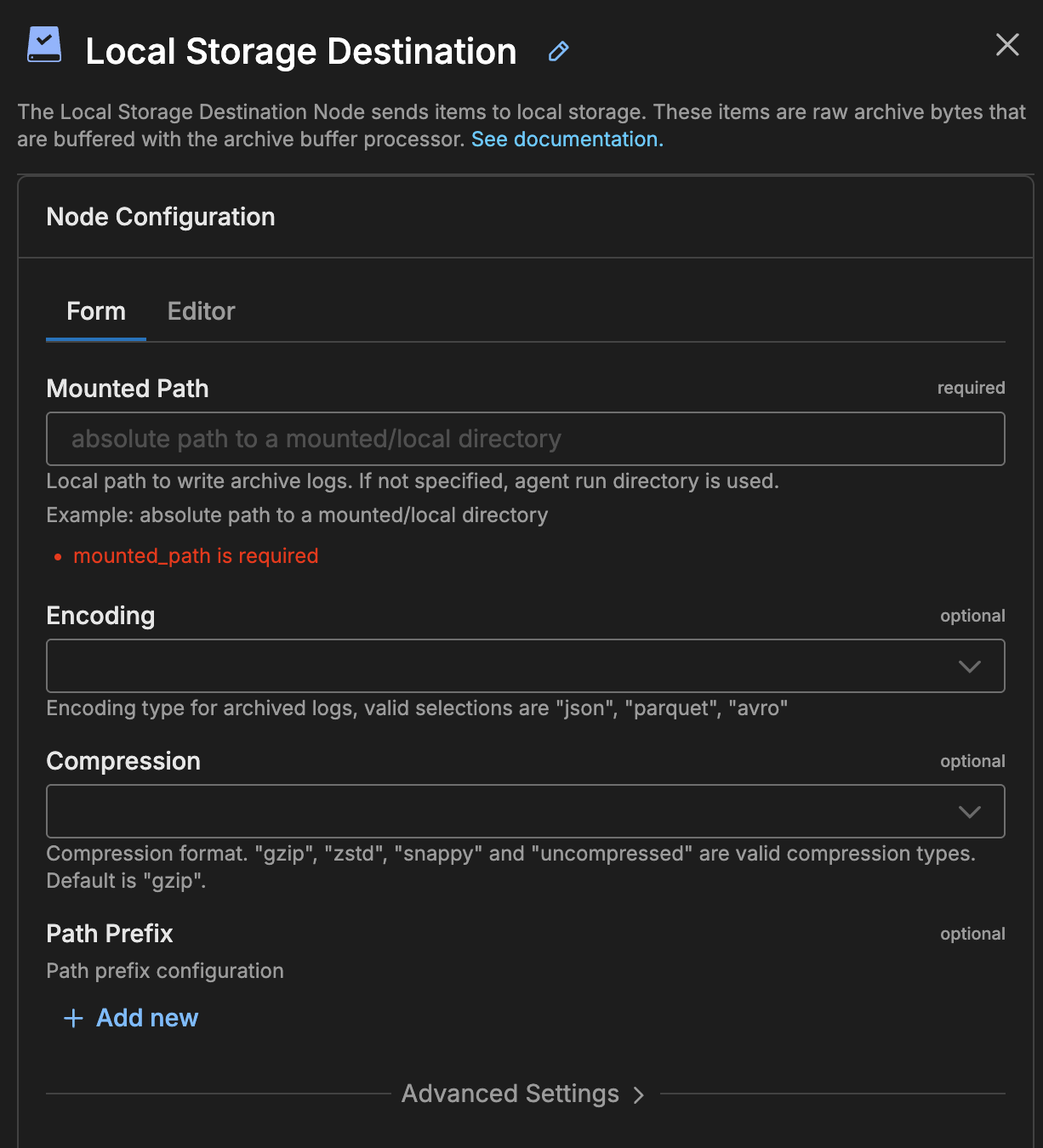Click the chevron arrow in Compression field
The image size is (1043, 1148).
pyautogui.click(x=969, y=811)
